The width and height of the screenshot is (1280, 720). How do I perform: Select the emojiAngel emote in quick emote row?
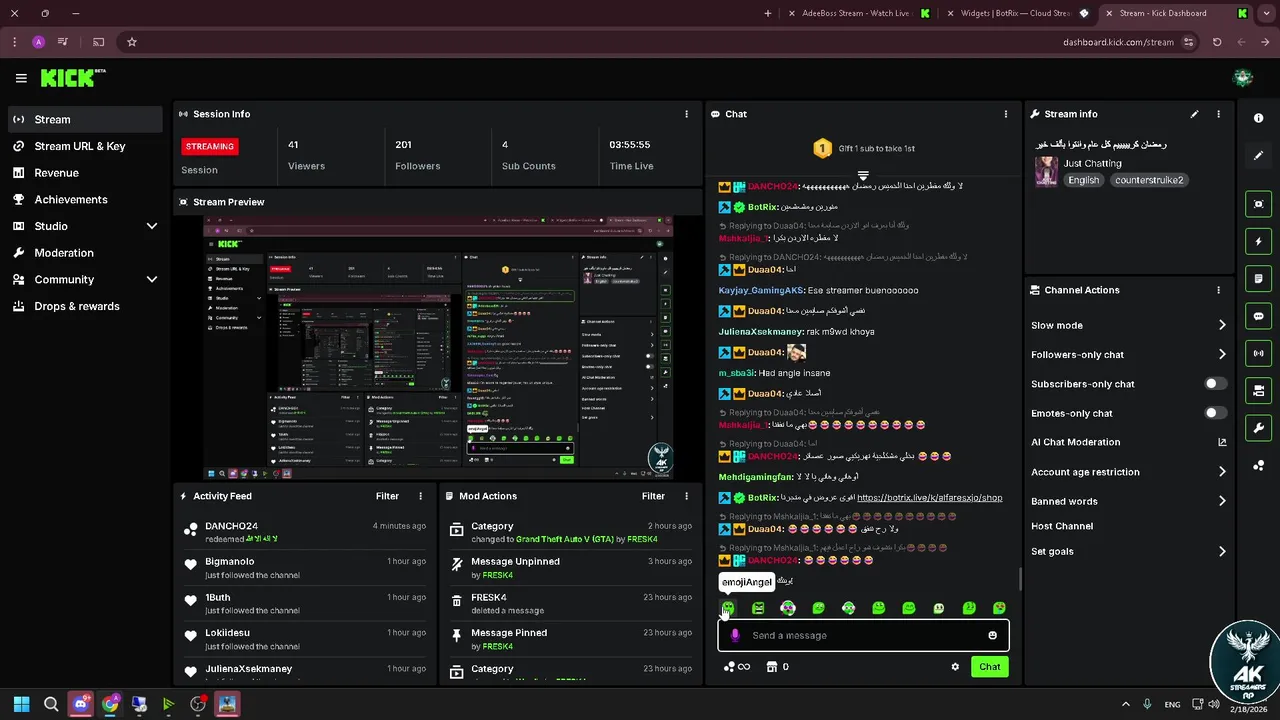(728, 608)
